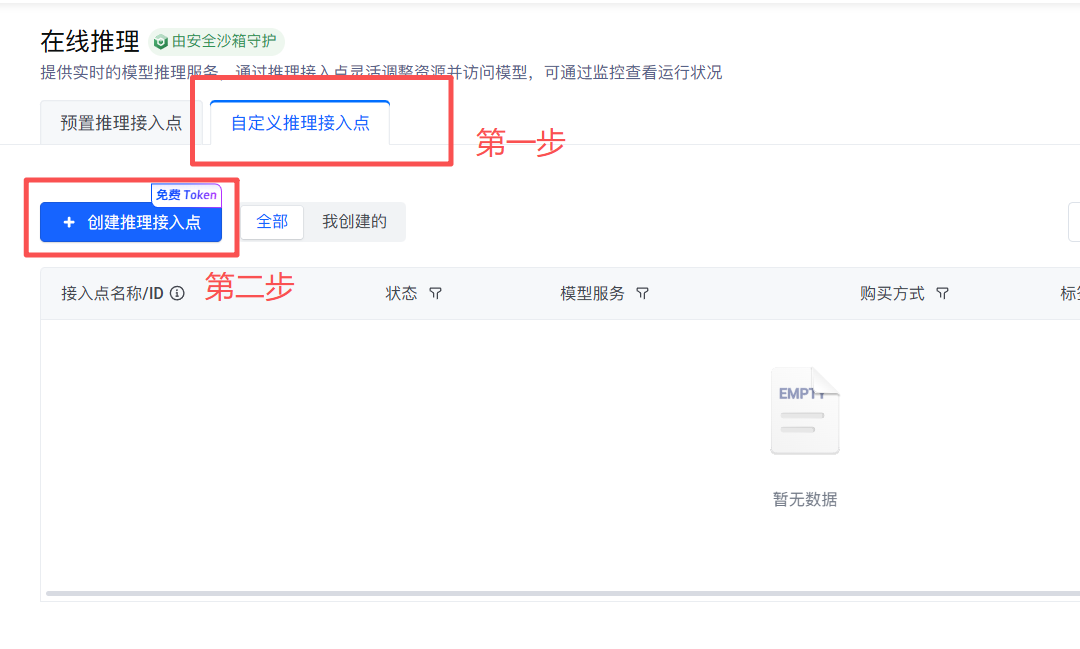
Task: Open the 模型服务 column filter dropdown
Action: click(x=643, y=293)
